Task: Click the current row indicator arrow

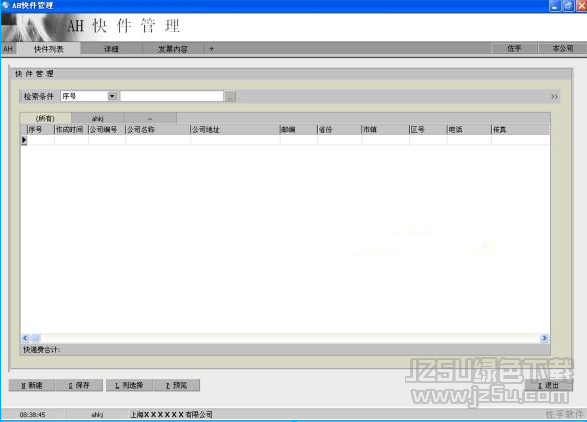Action: [24, 140]
